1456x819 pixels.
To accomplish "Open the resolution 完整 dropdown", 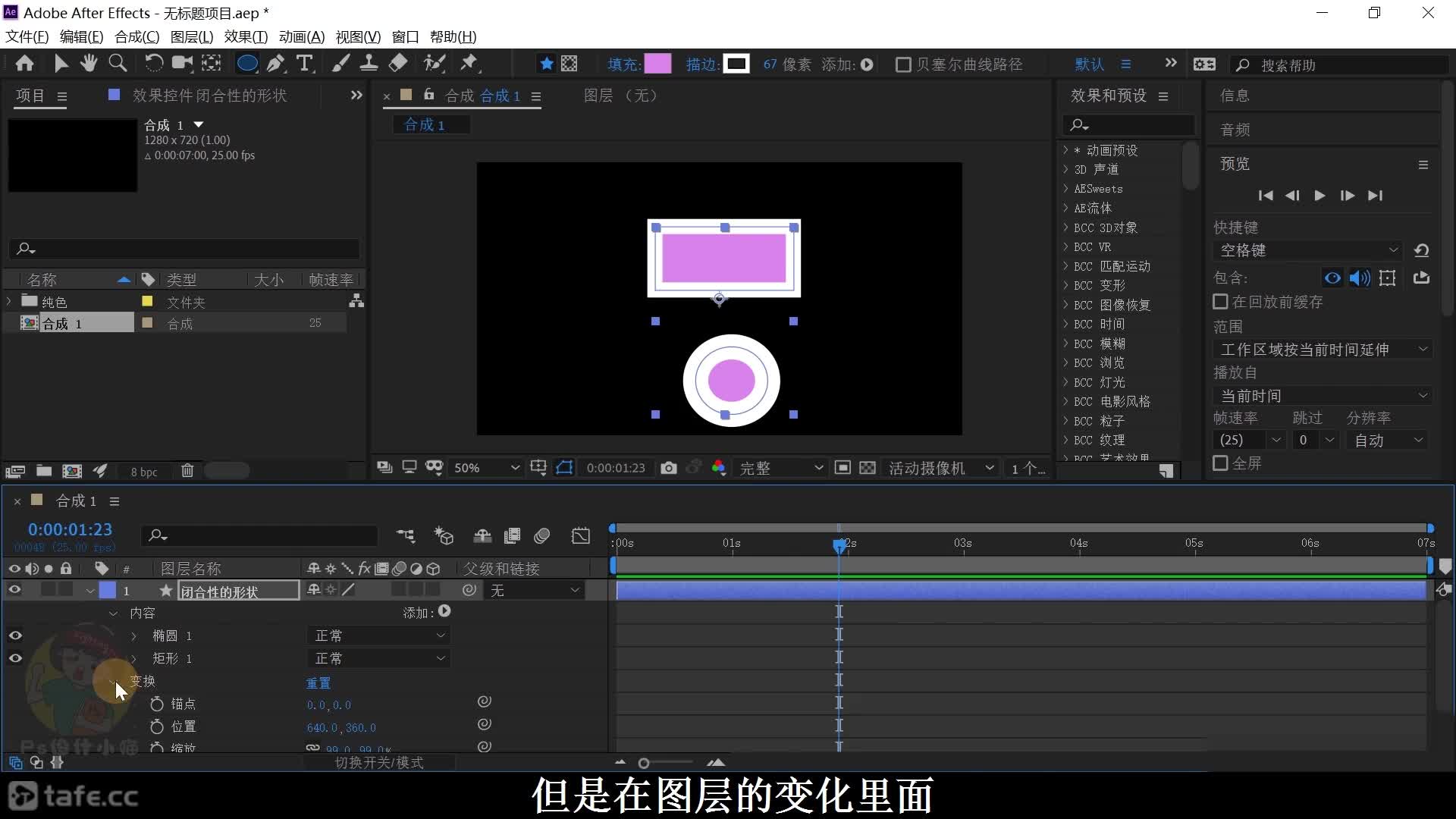I will [x=780, y=468].
